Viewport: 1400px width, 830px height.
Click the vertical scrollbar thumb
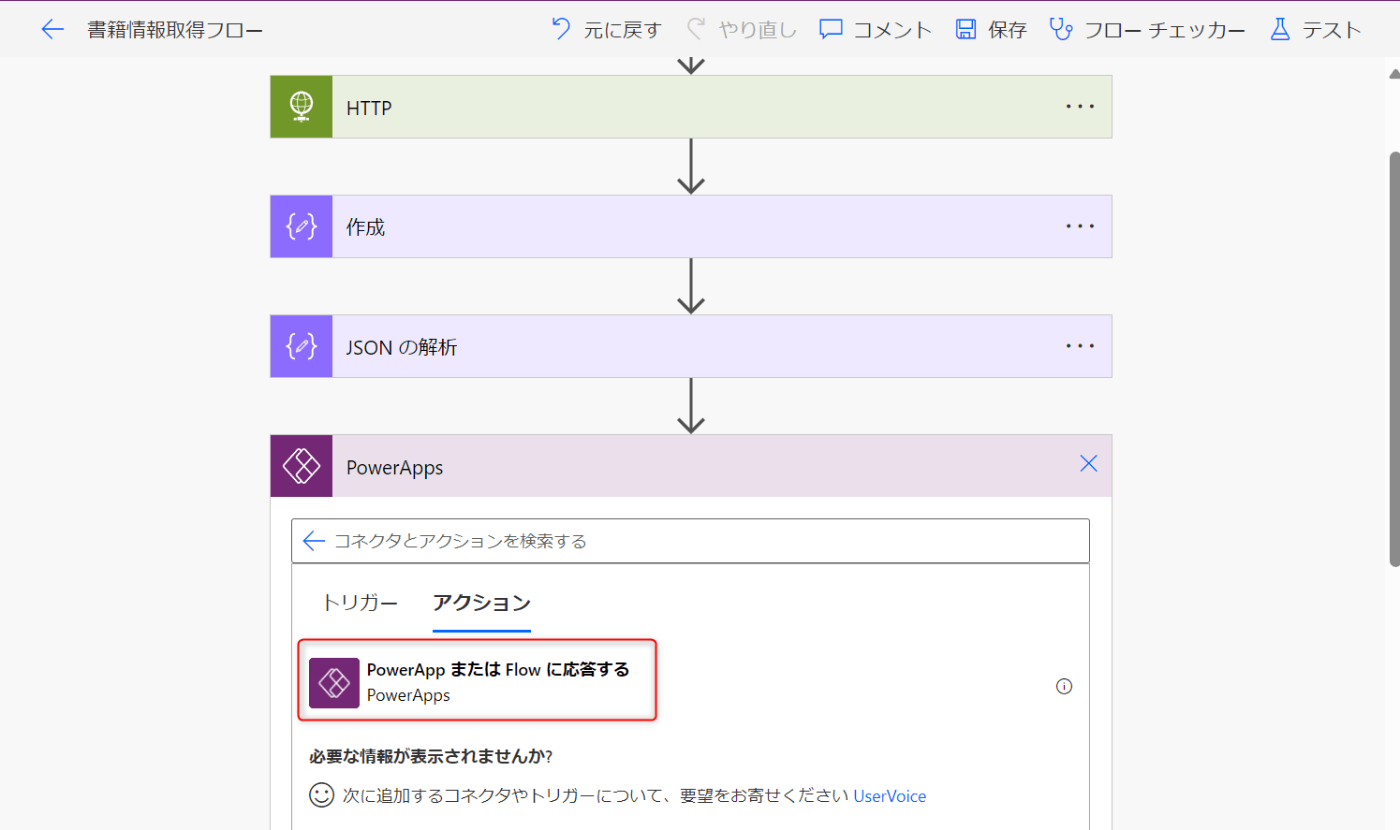[1394, 360]
